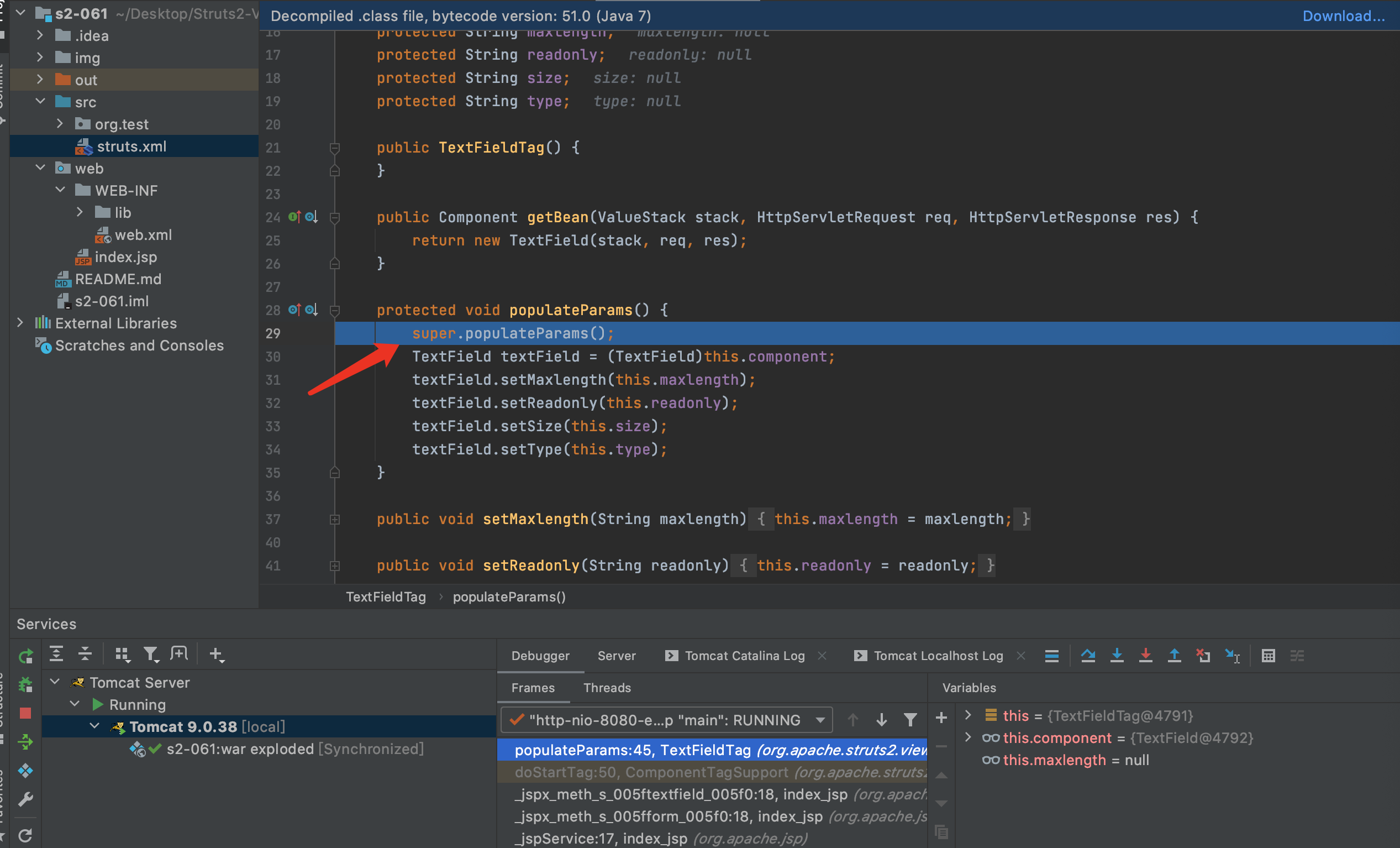The width and height of the screenshot is (1400, 848).
Task: Close the Tomcat Catalina Log tab
Action: pos(822,656)
